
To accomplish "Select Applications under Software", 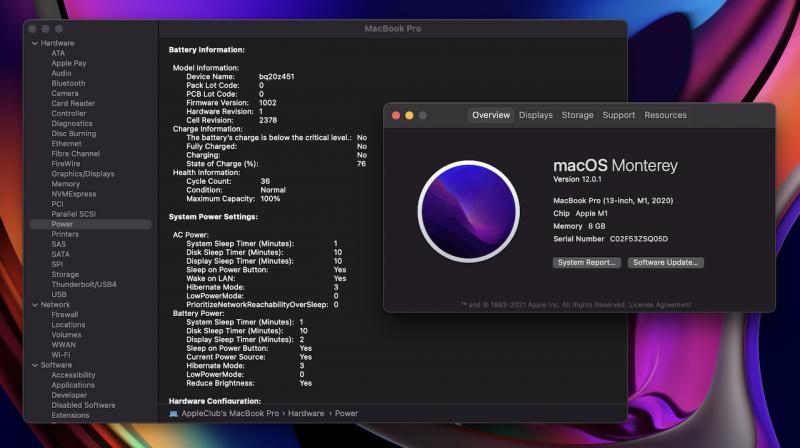I will tap(72, 385).
